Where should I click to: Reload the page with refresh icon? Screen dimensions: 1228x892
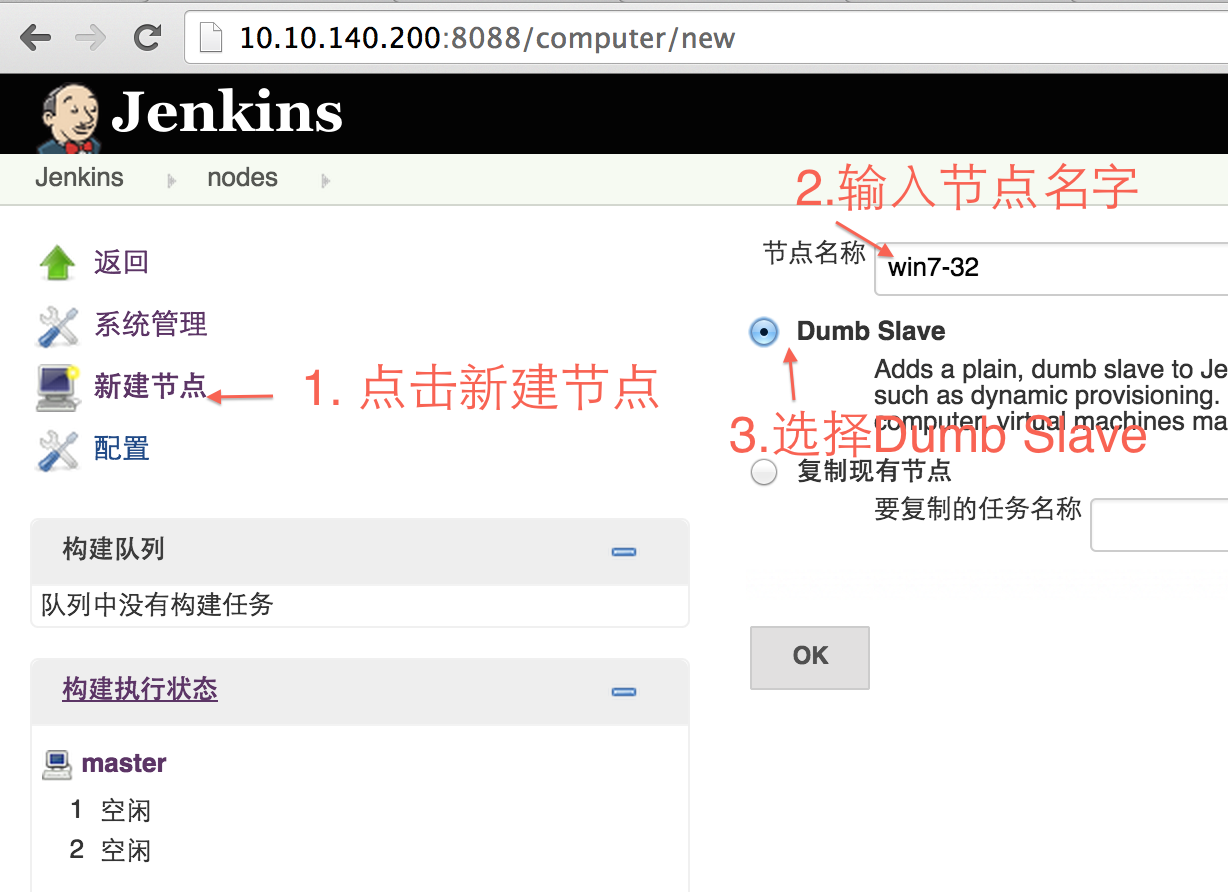(148, 38)
